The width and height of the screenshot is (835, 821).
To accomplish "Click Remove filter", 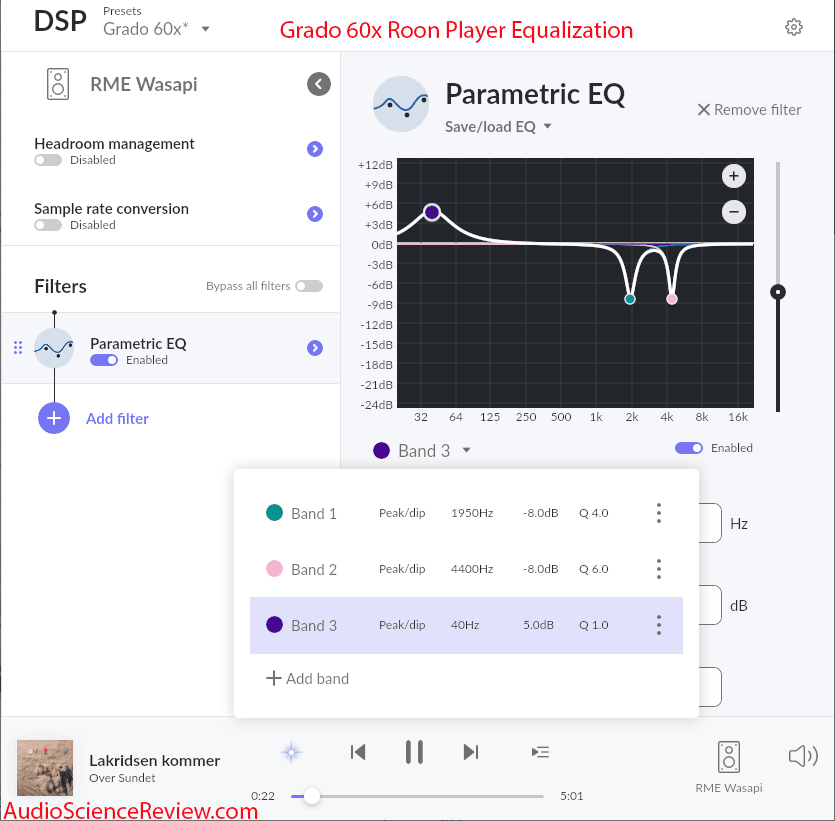I will pos(749,110).
